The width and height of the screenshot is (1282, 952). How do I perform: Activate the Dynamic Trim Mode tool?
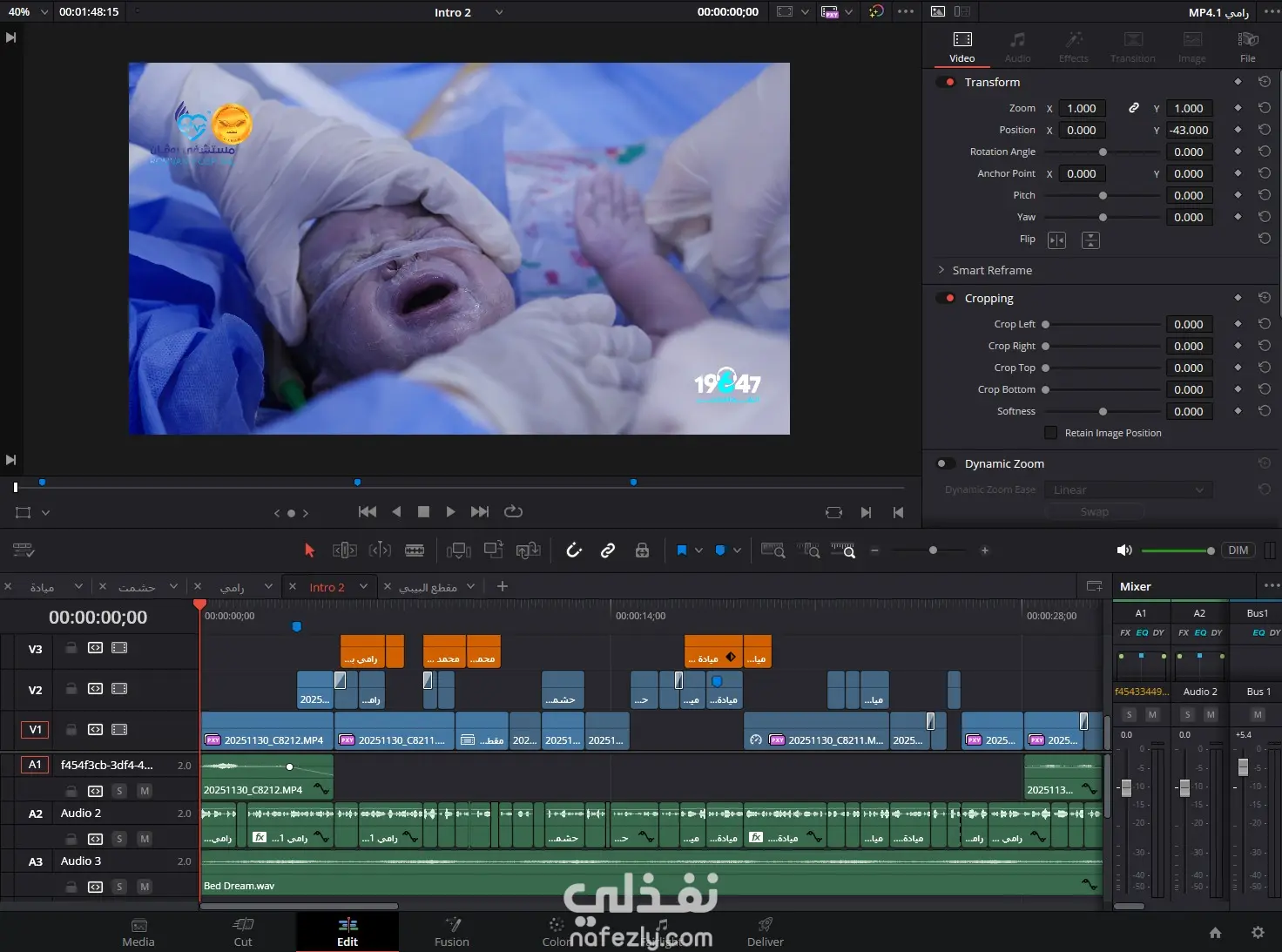tap(380, 550)
